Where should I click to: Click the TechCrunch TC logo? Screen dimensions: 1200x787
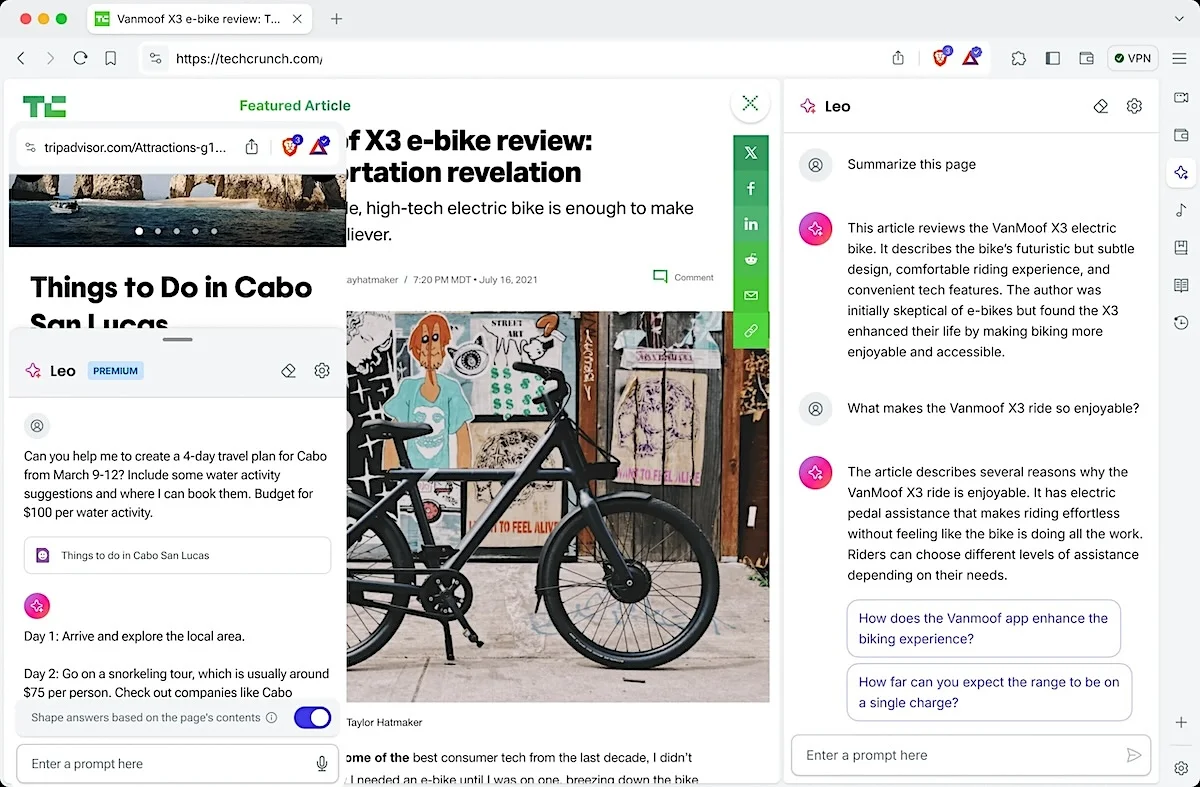click(x=44, y=106)
